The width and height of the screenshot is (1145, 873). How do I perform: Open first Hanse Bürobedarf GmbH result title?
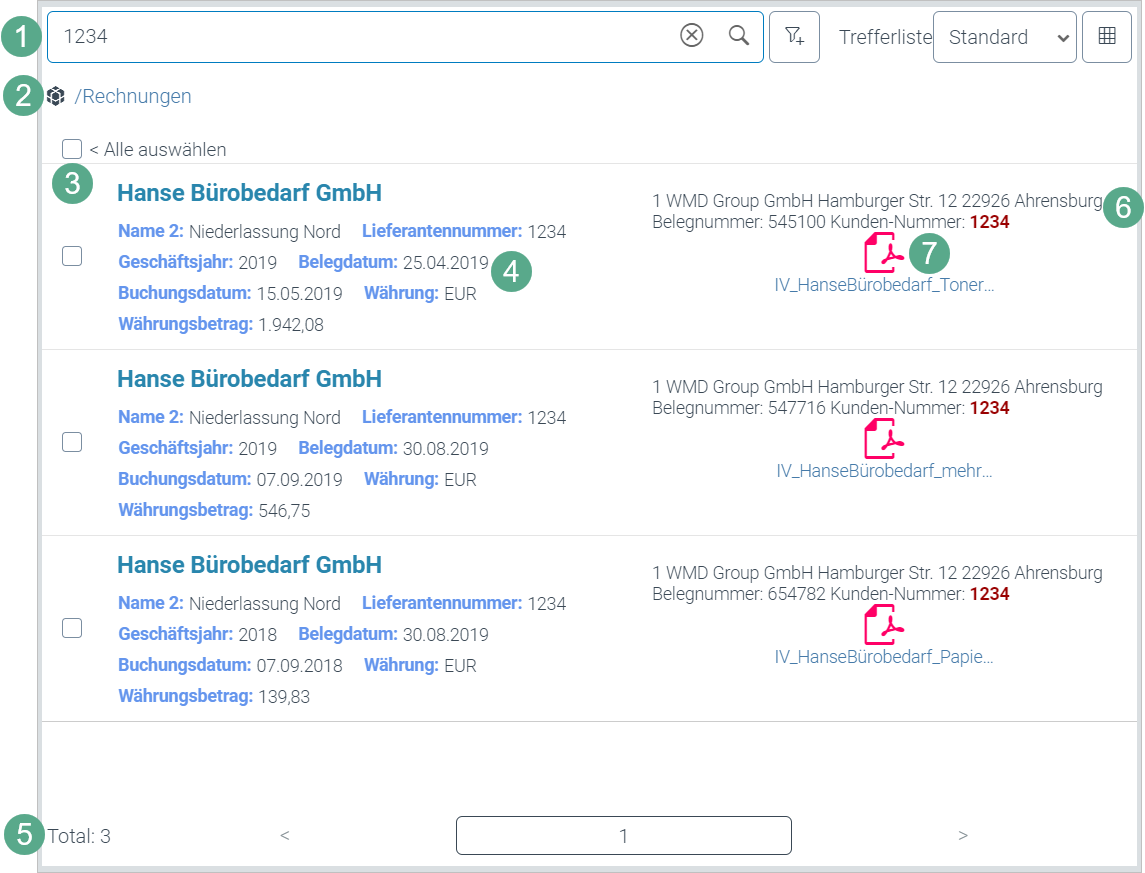[x=249, y=193]
